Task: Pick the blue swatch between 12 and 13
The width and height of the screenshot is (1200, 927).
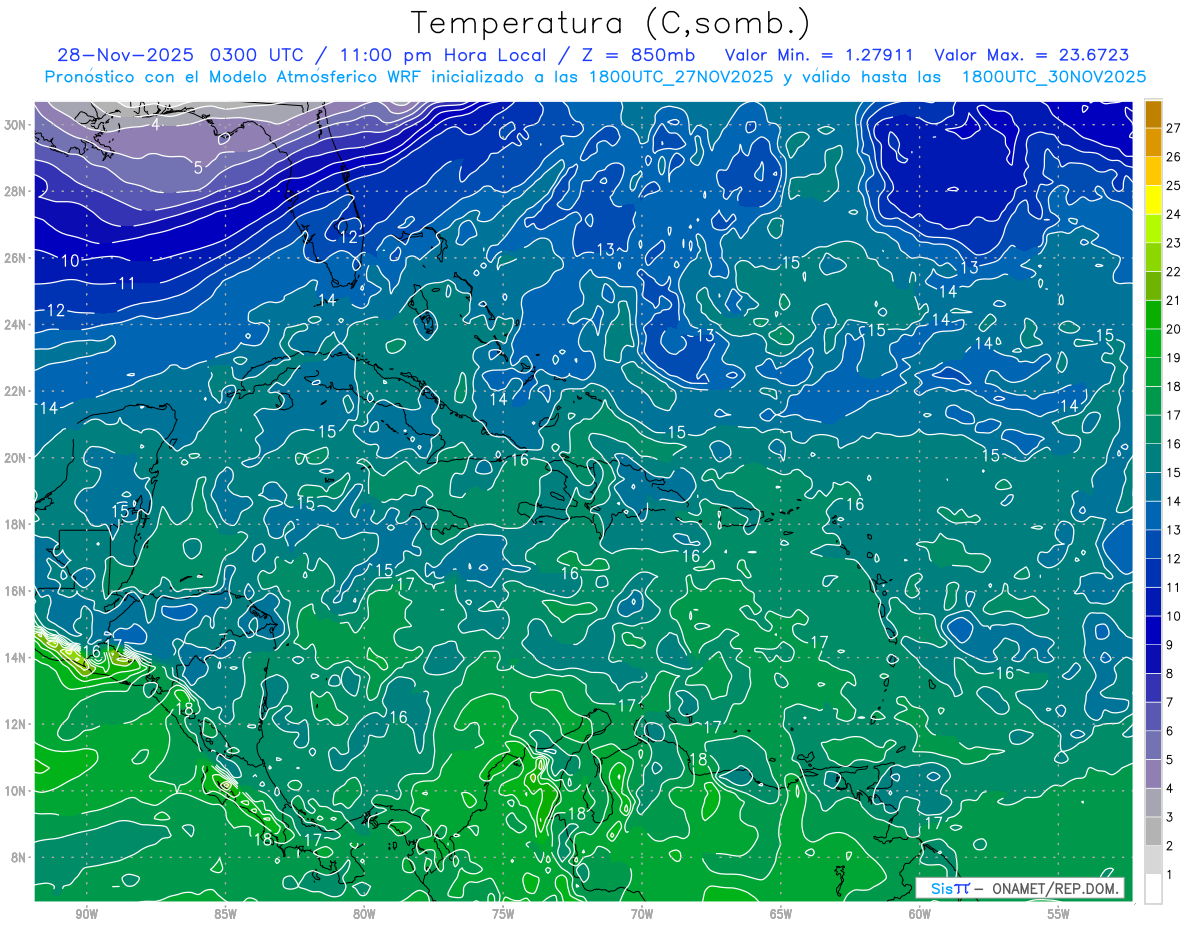Action: [x=1153, y=544]
